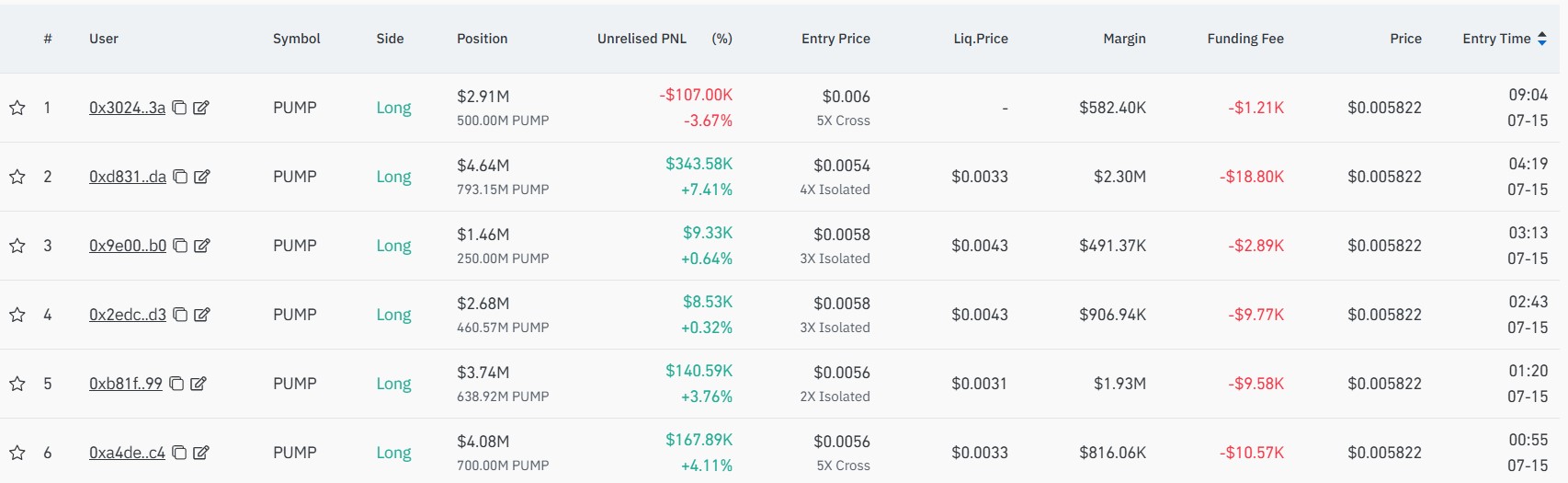1568x483 pixels.
Task: Edit label icon beside 0x3024..3a
Action: point(201,108)
